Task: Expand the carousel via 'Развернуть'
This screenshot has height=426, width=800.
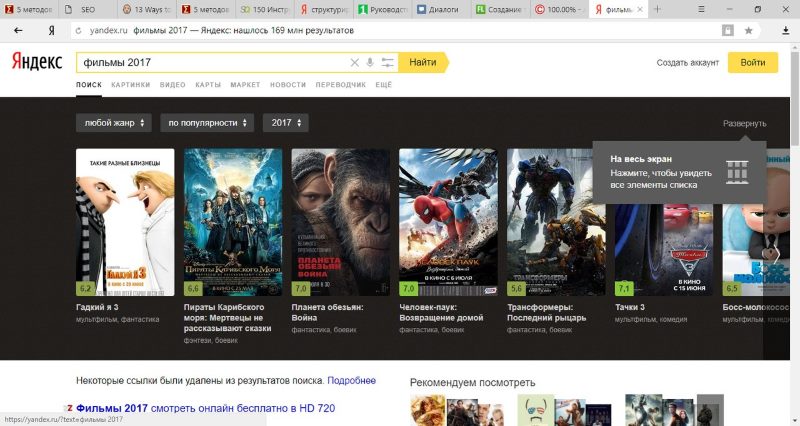Action: [744, 123]
